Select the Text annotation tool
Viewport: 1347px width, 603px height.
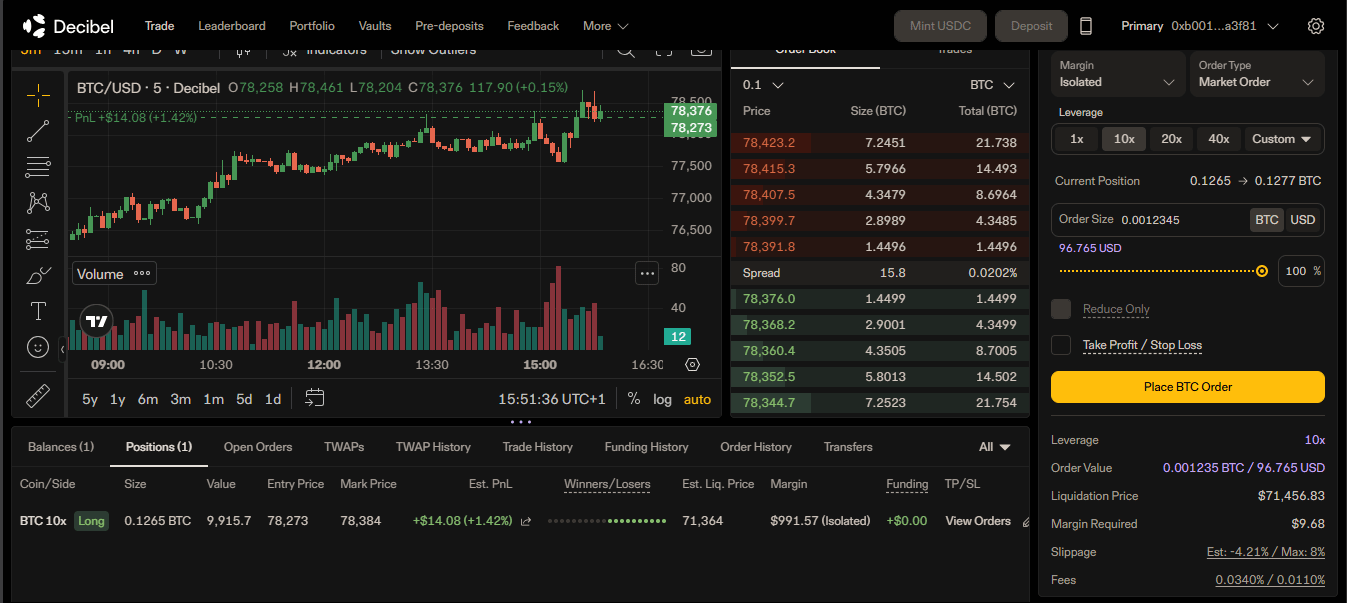pos(38,311)
